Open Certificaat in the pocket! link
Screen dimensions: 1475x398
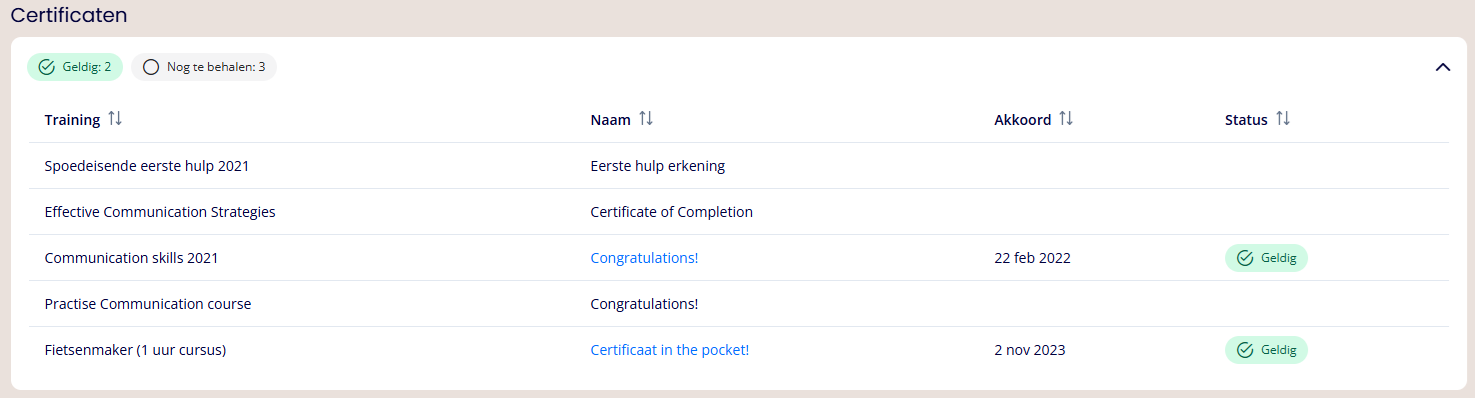[x=670, y=350]
